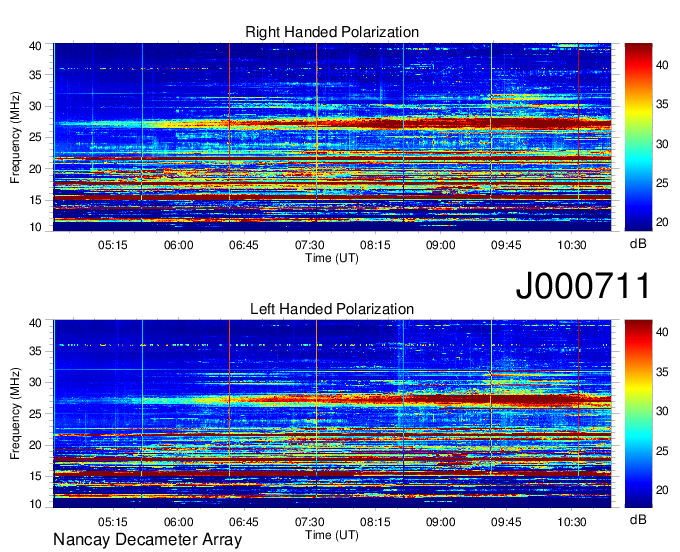680x552 pixels.
Task: Click the dB label under Left Handed color bar
Action: coord(638,519)
